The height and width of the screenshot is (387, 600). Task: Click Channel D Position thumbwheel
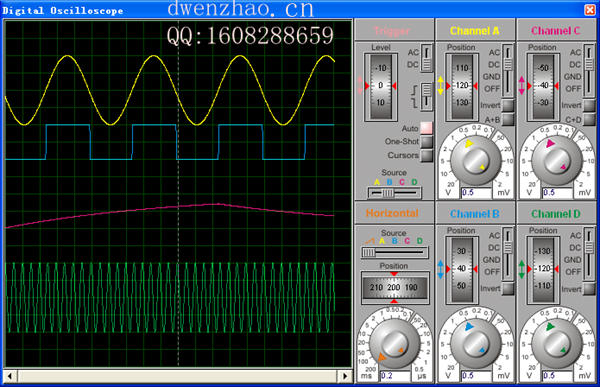[x=543, y=269]
